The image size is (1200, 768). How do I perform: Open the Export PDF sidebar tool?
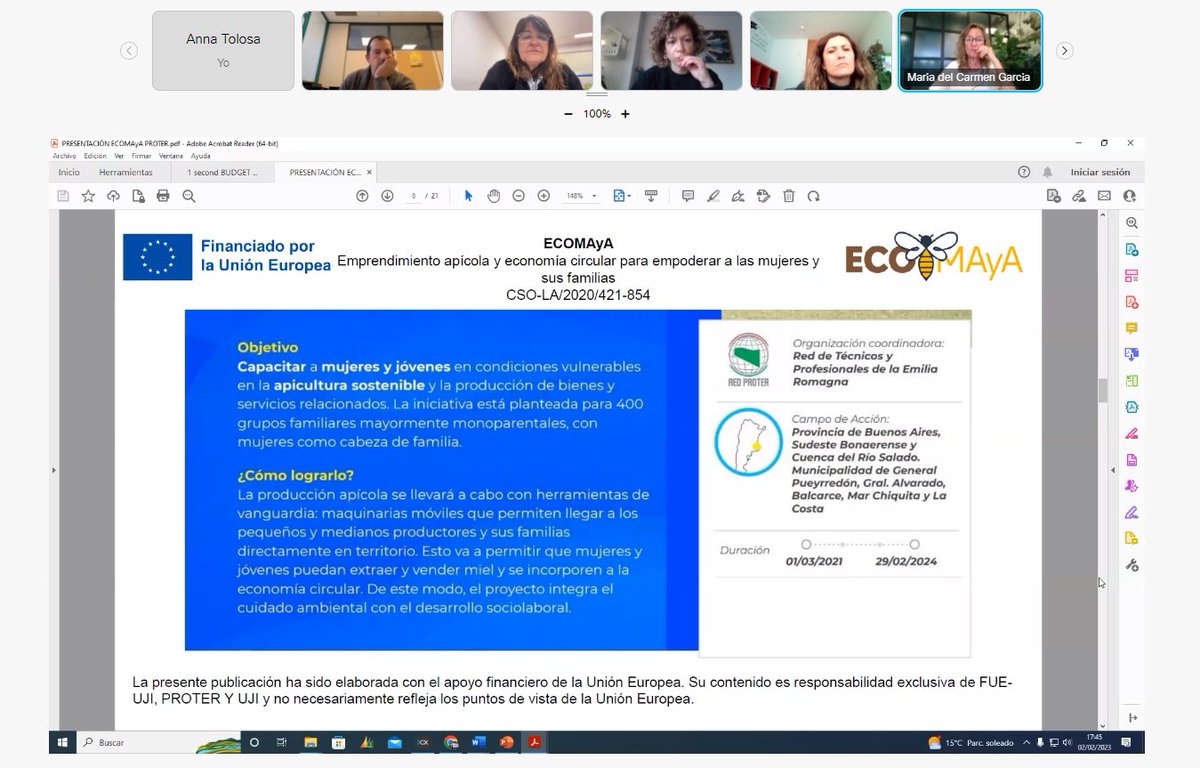click(x=1132, y=249)
